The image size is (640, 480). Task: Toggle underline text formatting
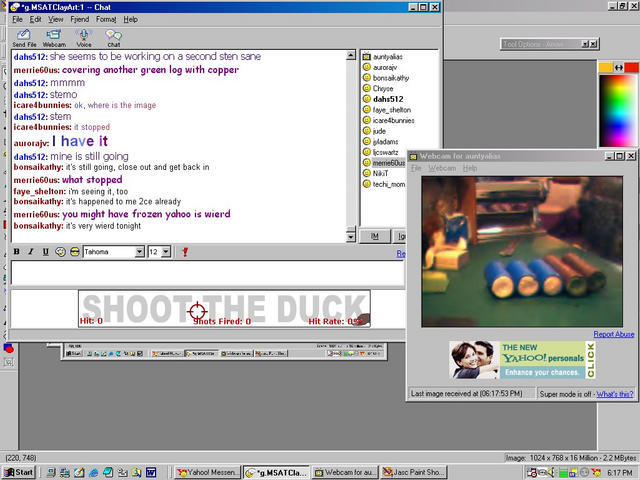click(x=45, y=252)
